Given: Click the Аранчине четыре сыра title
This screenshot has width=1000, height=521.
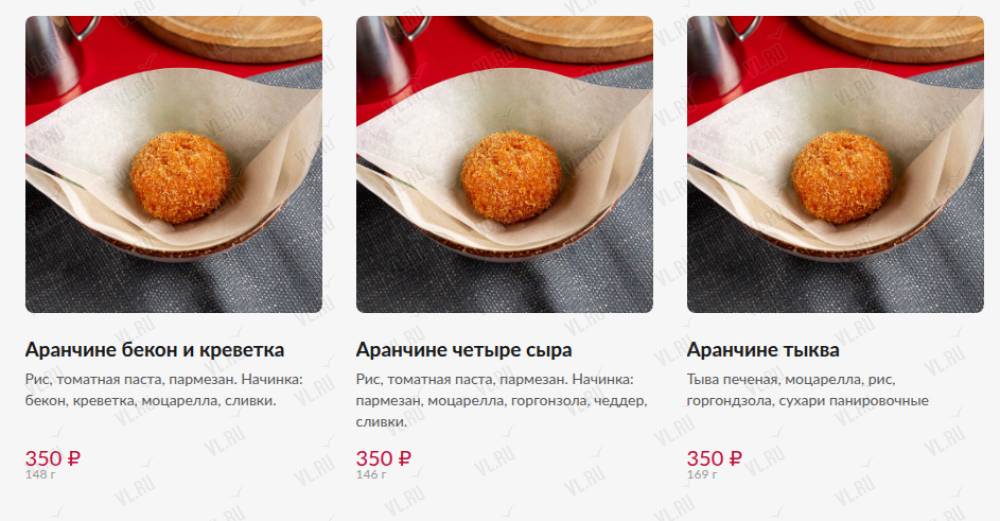Looking at the screenshot, I should click(x=464, y=349).
